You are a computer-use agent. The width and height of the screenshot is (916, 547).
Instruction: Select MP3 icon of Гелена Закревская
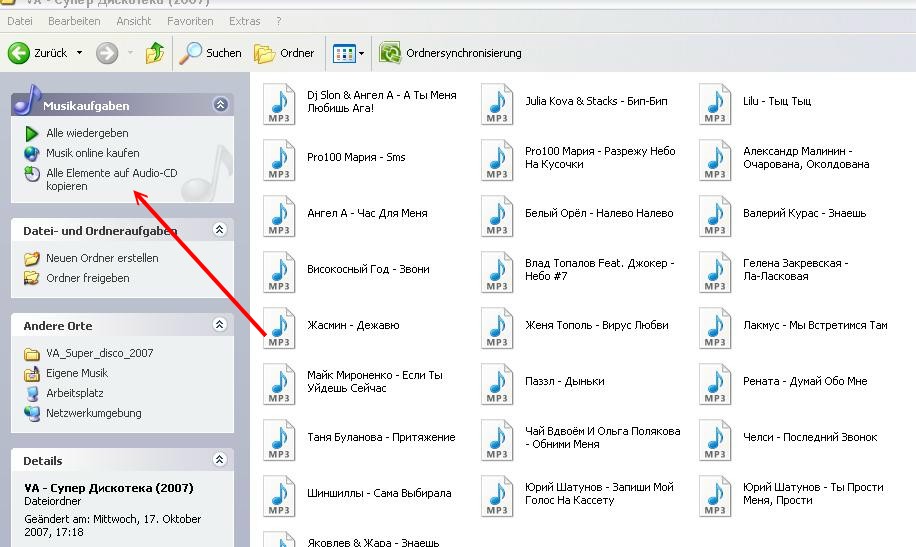coord(714,272)
